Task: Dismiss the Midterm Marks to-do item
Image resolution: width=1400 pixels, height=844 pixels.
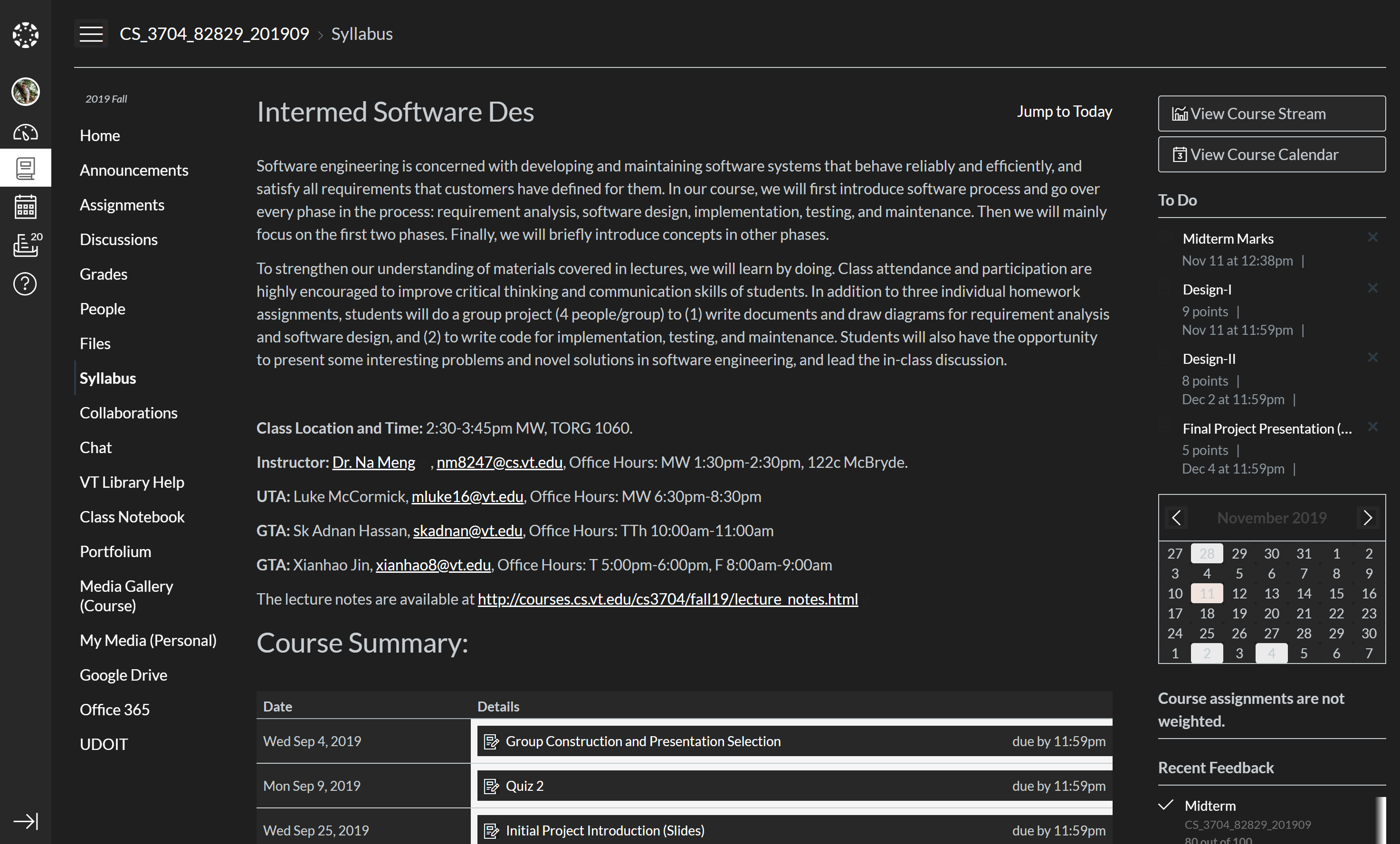Action: click(1372, 237)
